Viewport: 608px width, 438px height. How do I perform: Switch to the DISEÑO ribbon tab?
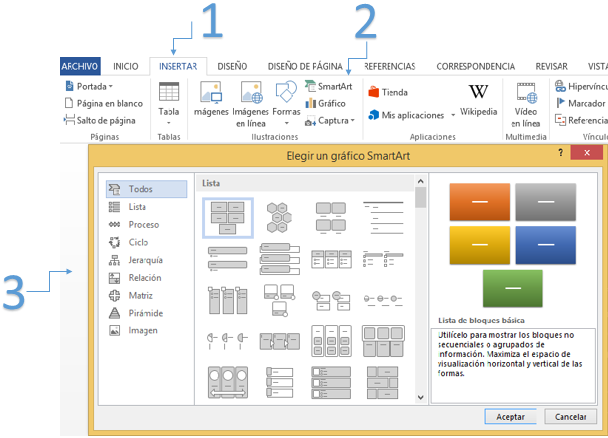coord(232,66)
